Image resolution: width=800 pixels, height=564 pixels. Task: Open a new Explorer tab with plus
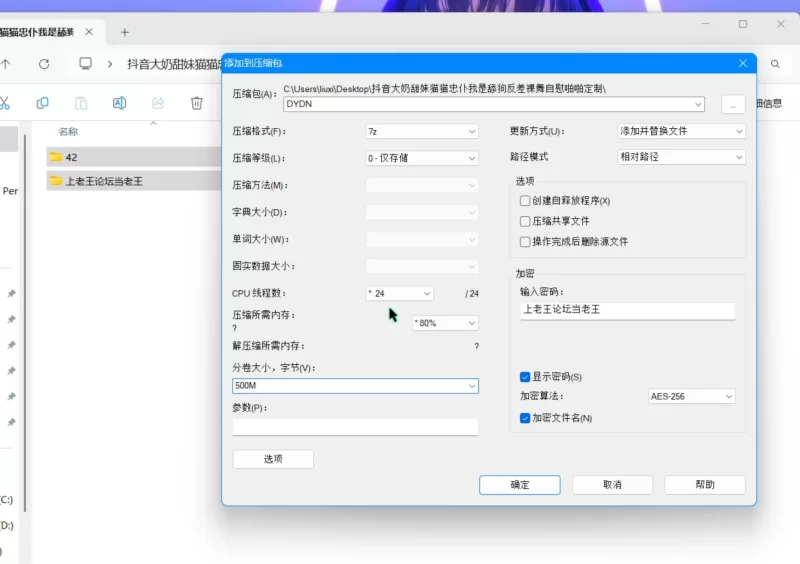pos(124,33)
